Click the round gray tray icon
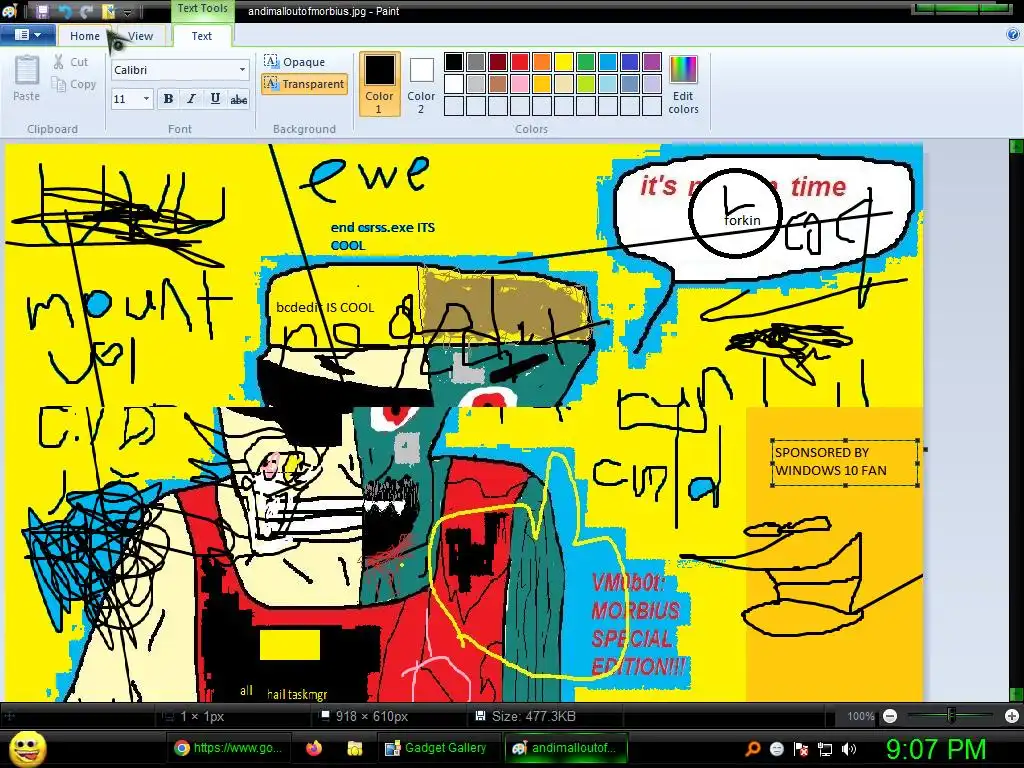Image resolution: width=1024 pixels, height=768 pixels. pos(777,749)
